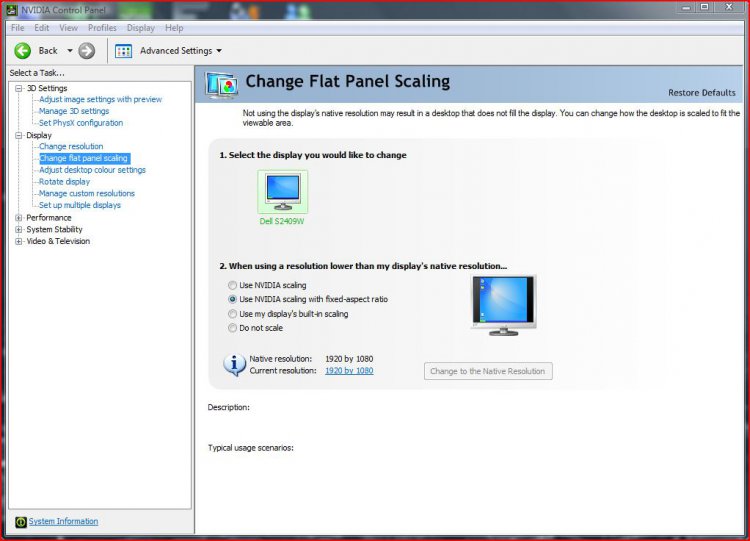
Task: Select Use NVIDIA scaling radio button
Action: pyautogui.click(x=232, y=285)
